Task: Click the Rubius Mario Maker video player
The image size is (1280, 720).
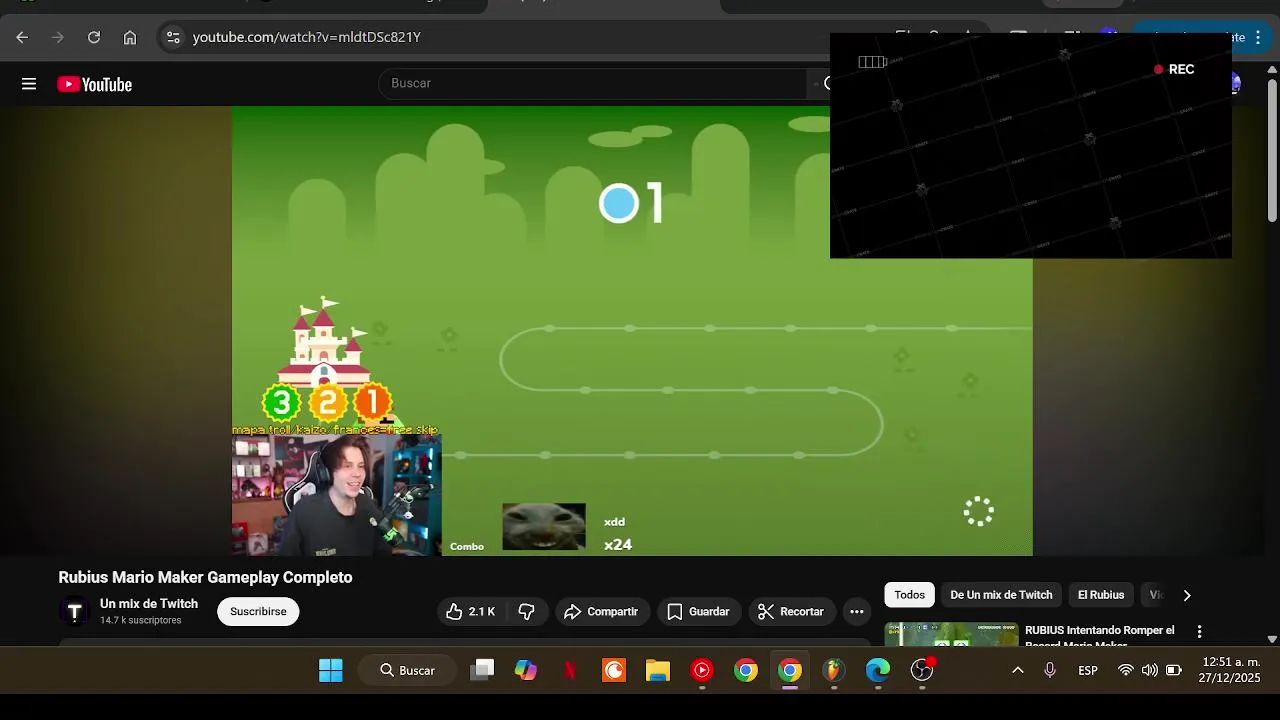Action: [x=632, y=331]
